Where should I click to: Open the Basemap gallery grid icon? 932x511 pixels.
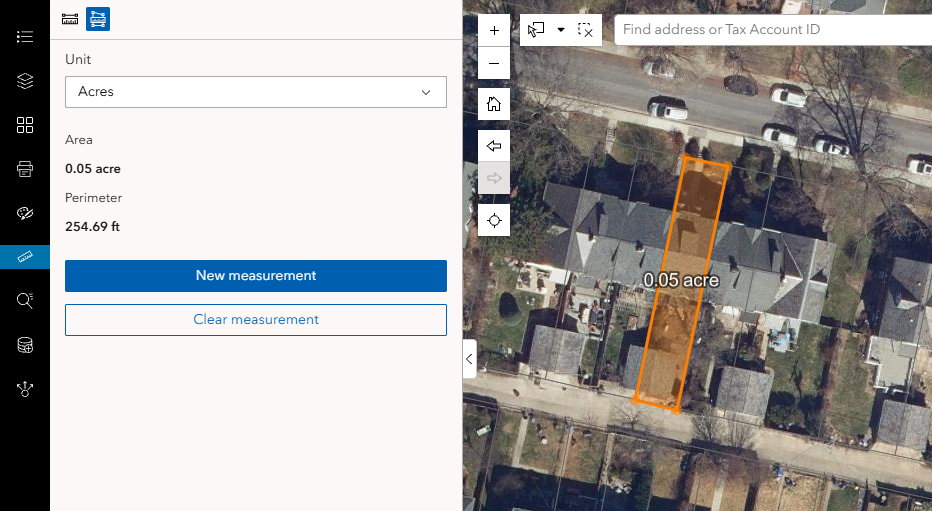coord(25,125)
